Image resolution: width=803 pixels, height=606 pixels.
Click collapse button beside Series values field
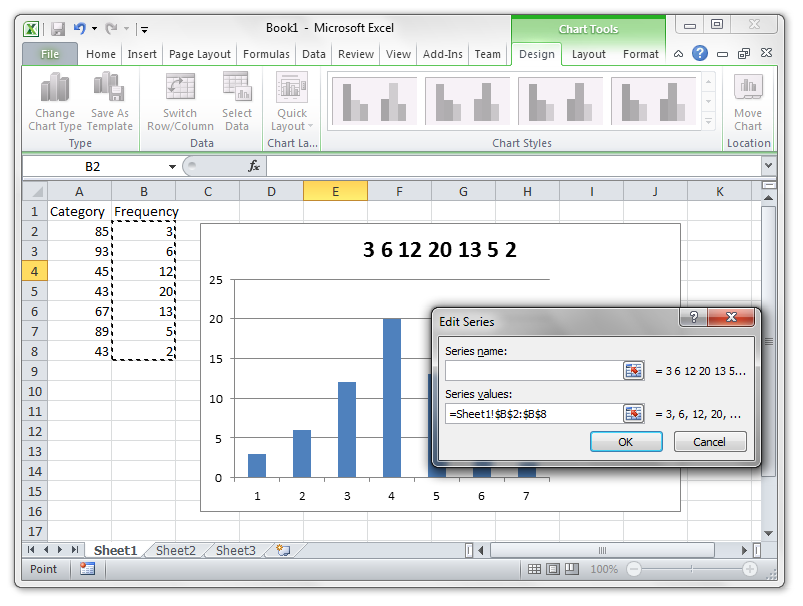pyautogui.click(x=633, y=413)
